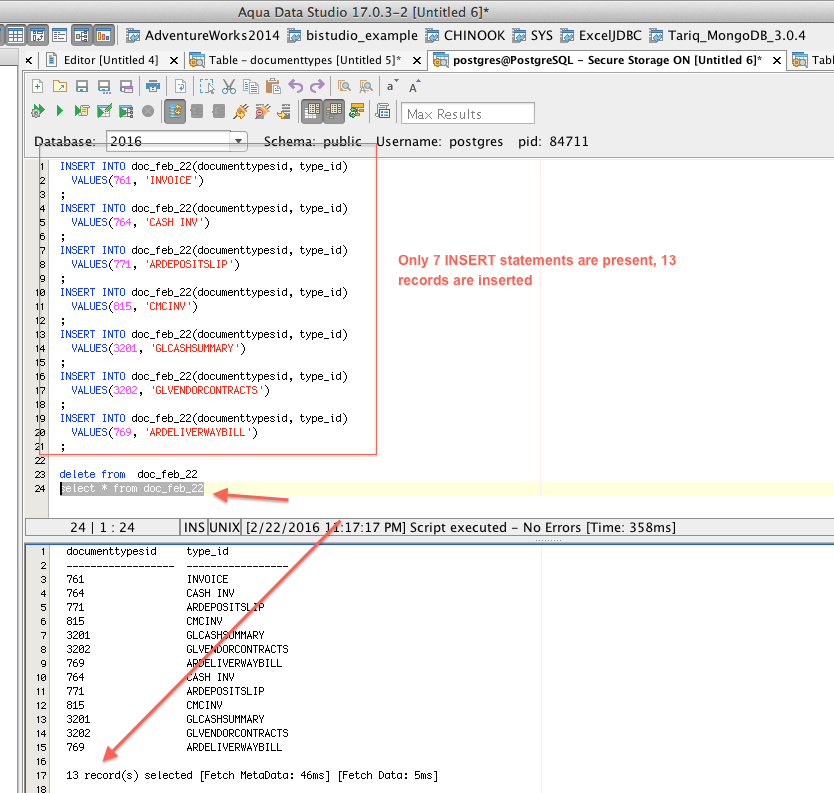834x793 pixels.
Task: Click the Query Builder window icon
Action: click(383, 111)
